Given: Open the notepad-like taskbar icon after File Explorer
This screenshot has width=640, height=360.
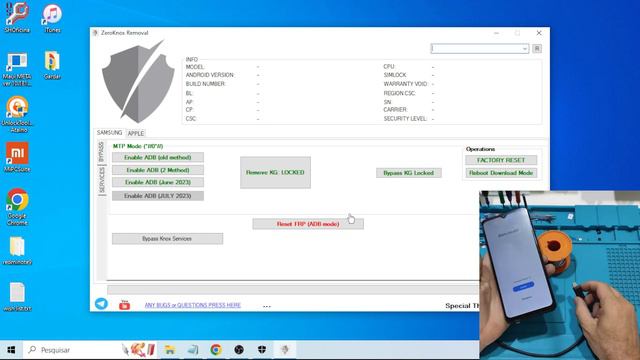Looking at the screenshot, I should click(193, 350).
